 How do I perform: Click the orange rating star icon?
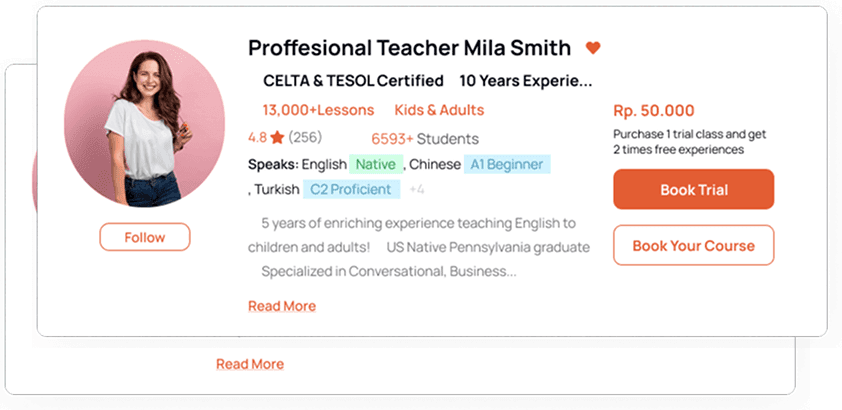click(277, 138)
